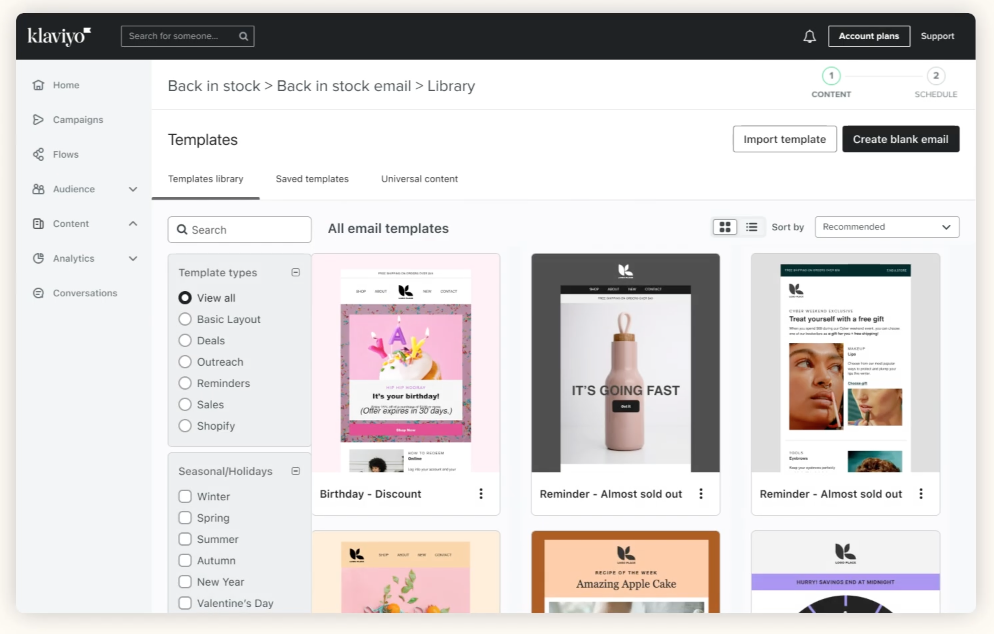Switch to list view

[x=751, y=227]
